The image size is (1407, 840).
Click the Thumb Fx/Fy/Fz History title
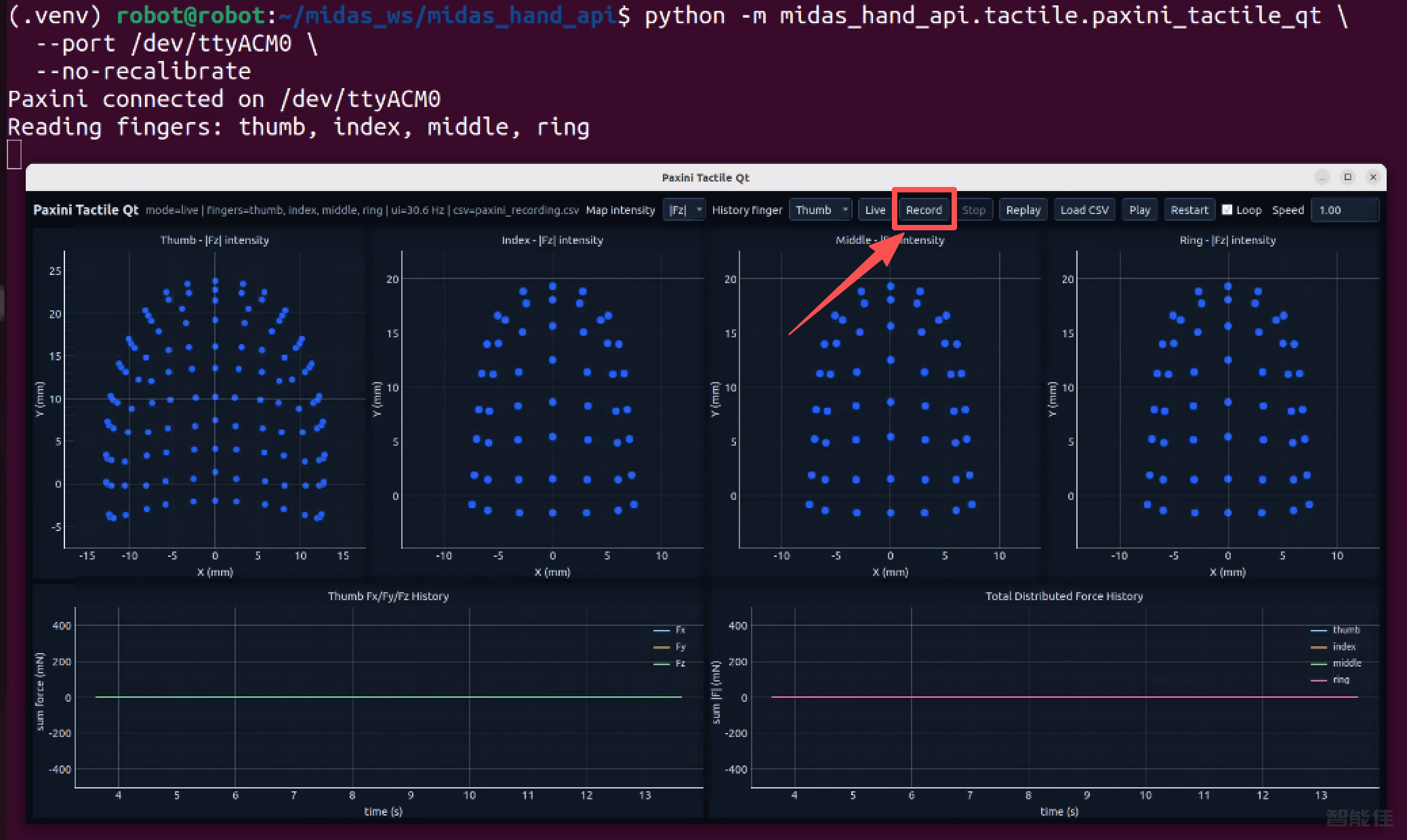(388, 596)
